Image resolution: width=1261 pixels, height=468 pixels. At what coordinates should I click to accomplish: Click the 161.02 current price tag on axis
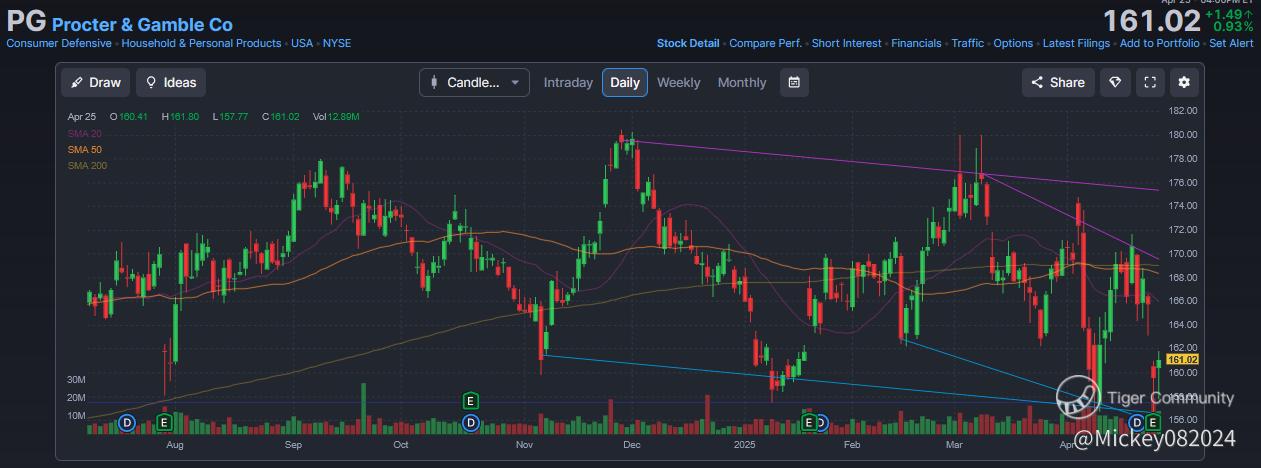[x=1182, y=359]
